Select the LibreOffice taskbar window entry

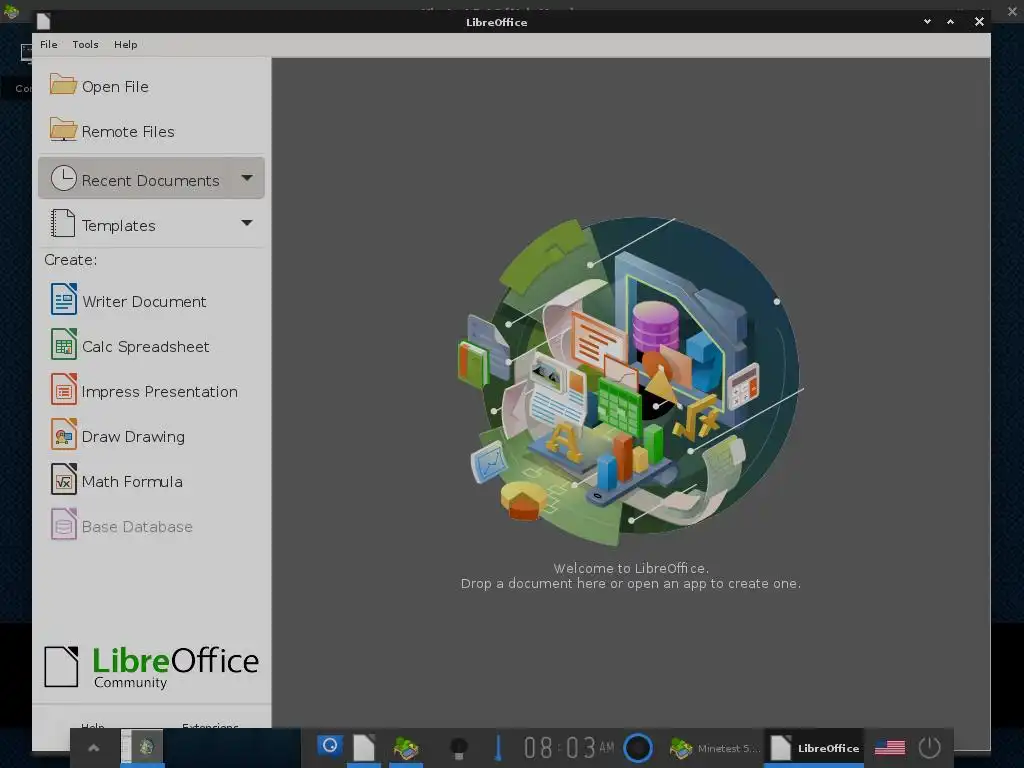pyautogui.click(x=814, y=748)
